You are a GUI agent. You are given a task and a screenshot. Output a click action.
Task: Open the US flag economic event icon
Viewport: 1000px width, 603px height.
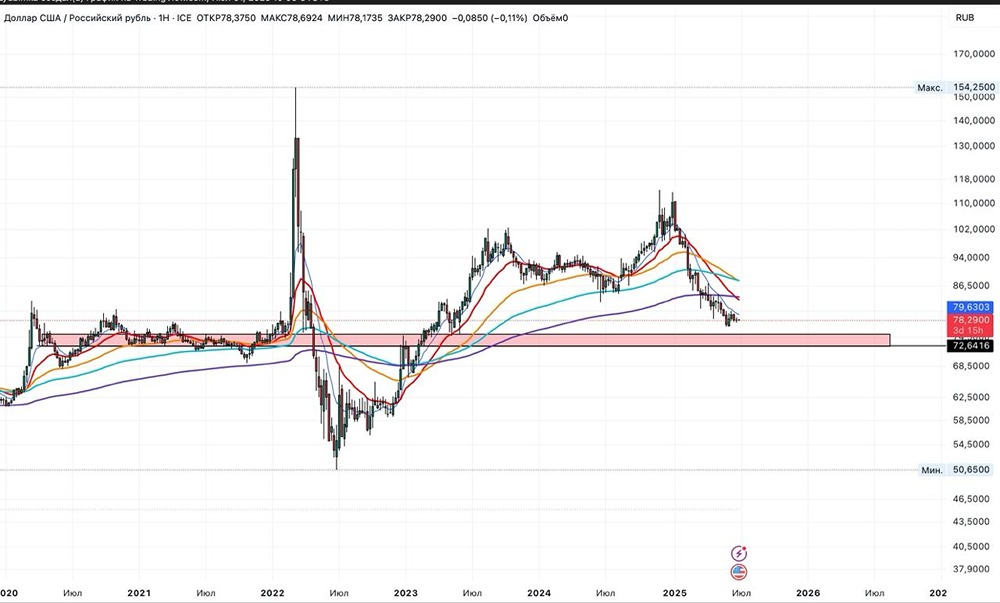coord(739,571)
